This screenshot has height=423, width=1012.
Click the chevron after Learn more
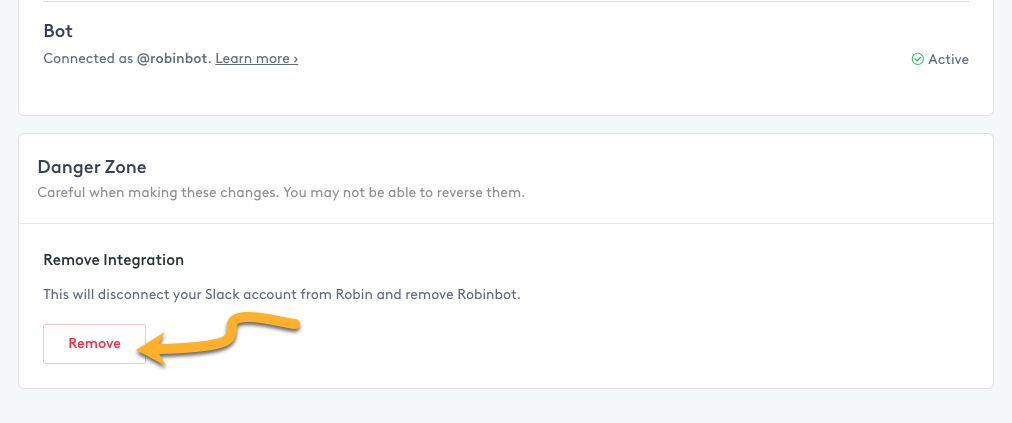296,59
